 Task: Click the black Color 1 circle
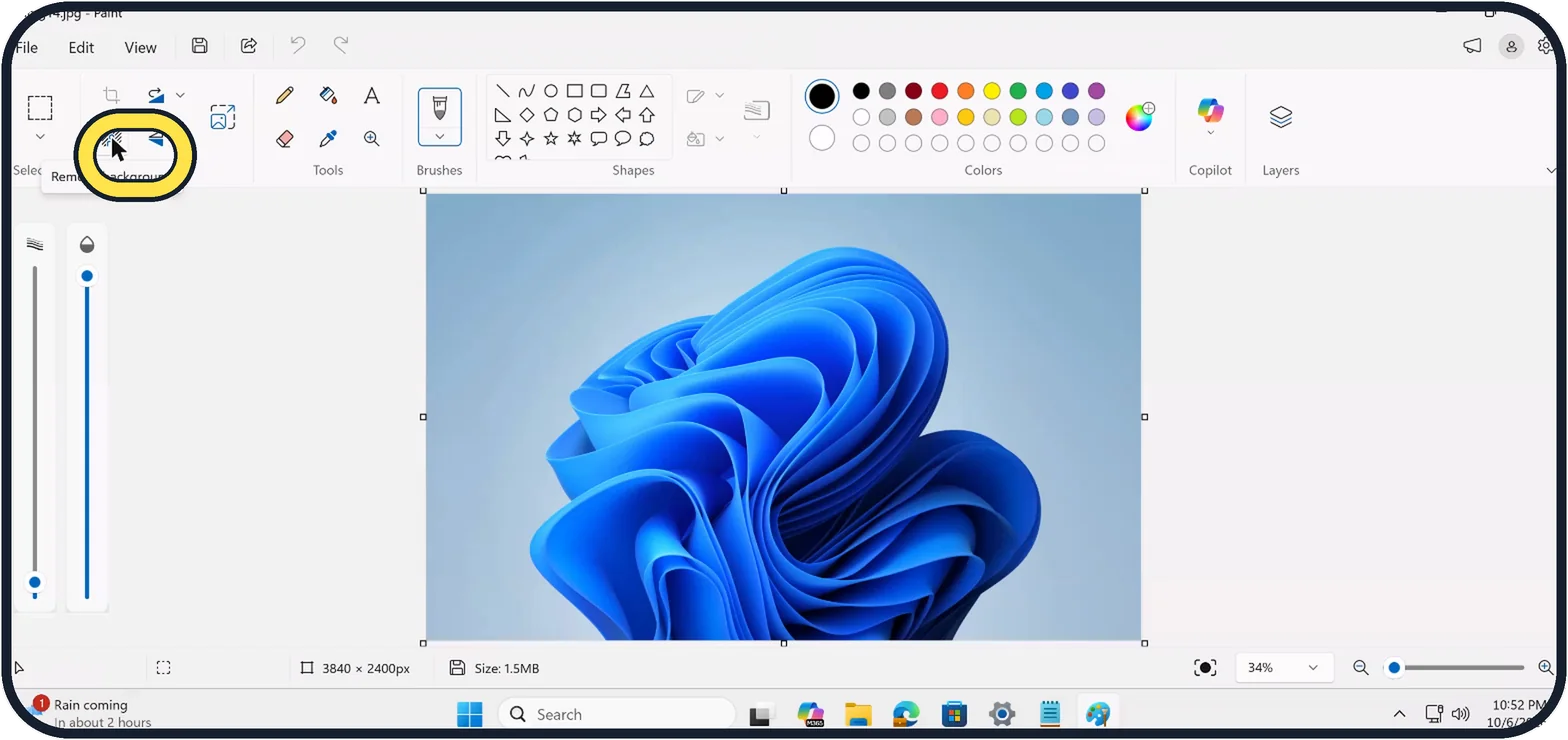coord(822,96)
